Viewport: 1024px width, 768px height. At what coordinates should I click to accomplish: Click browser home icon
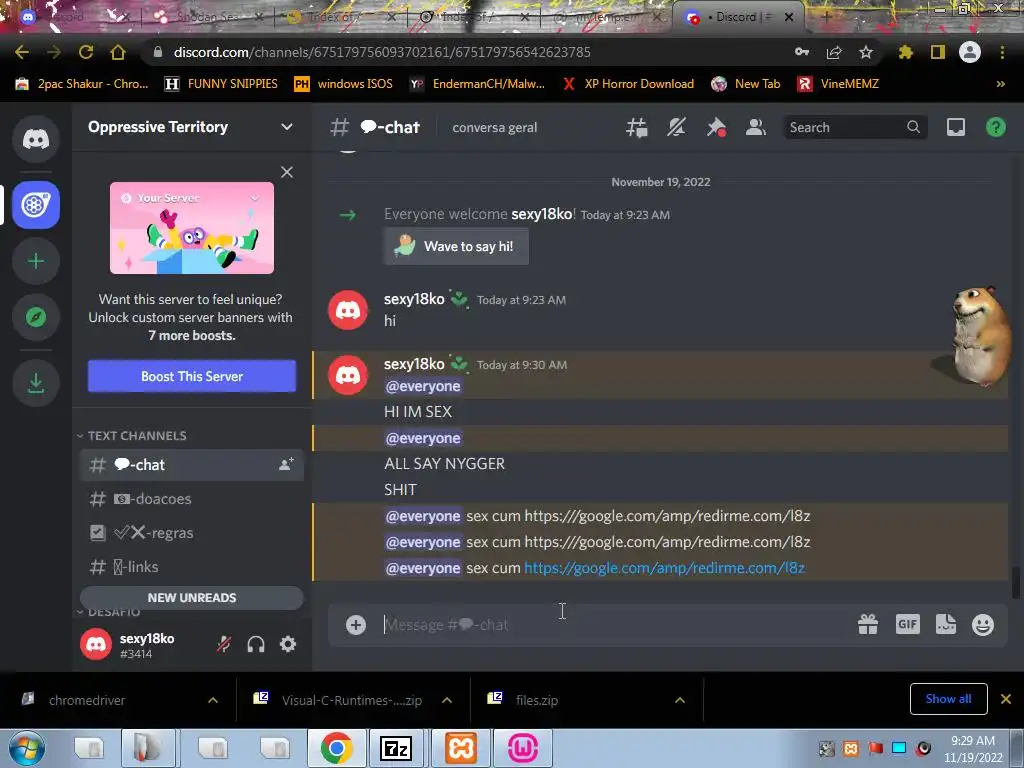point(118,52)
